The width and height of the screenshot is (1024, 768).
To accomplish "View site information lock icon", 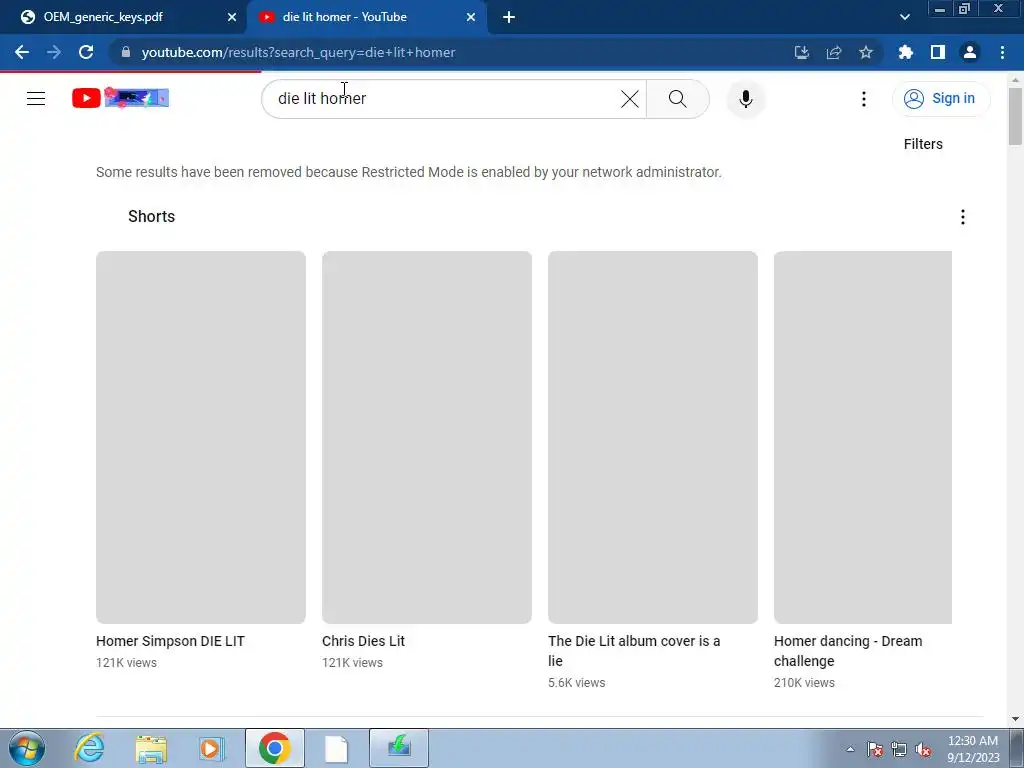I will tap(126, 52).
